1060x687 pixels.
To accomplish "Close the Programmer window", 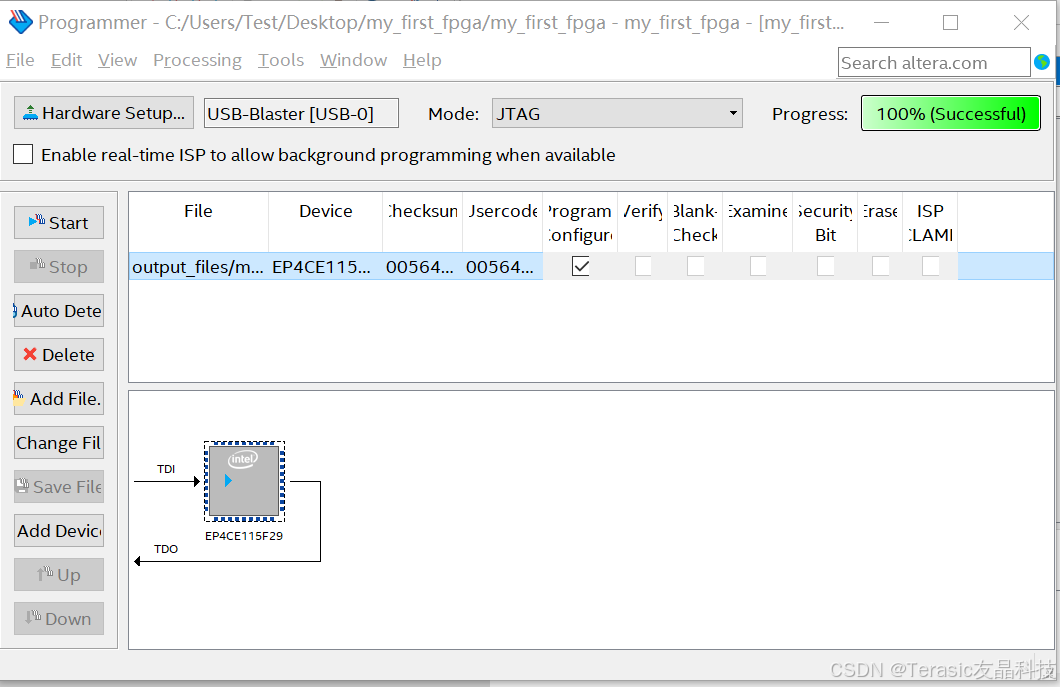I will point(1021,22).
